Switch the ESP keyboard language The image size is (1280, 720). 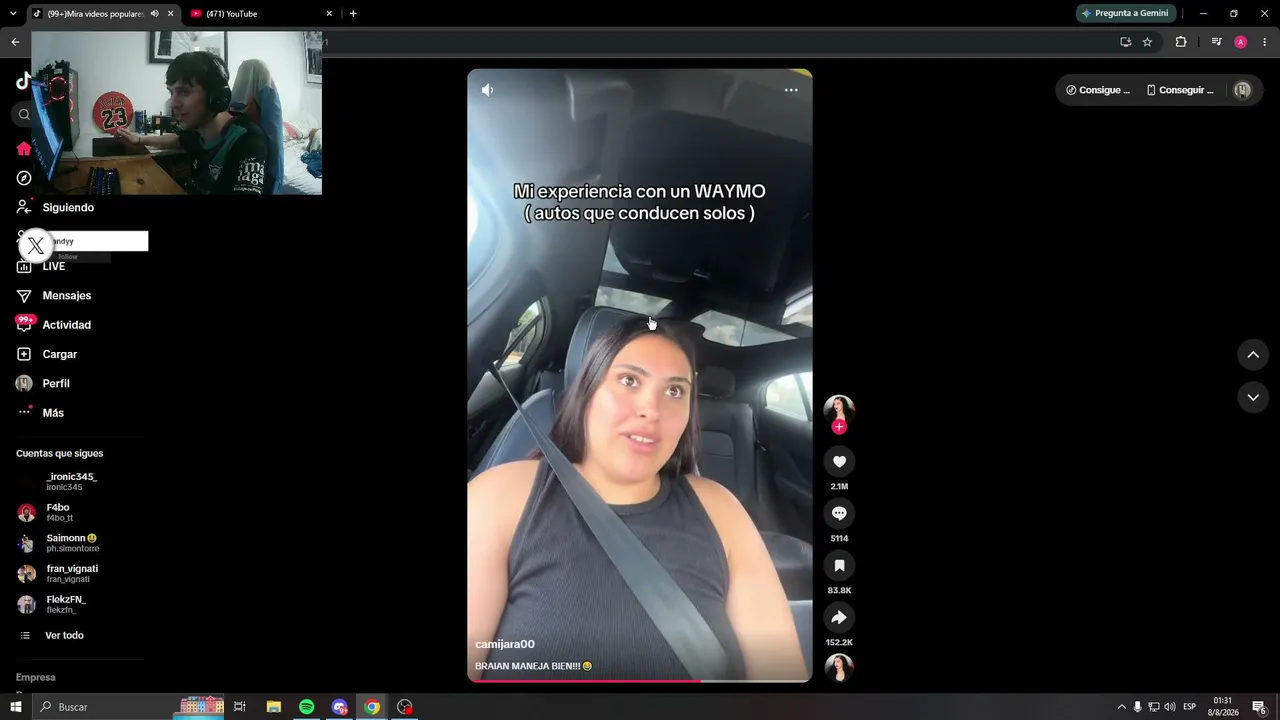(1190, 707)
